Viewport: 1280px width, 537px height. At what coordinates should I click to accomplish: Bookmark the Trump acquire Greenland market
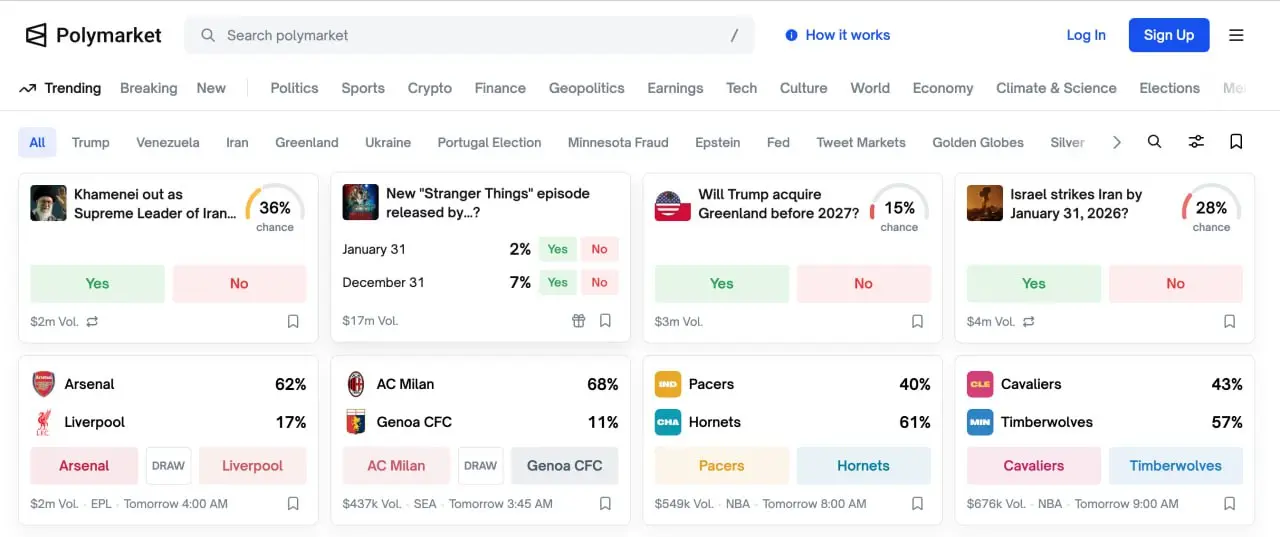pyautogui.click(x=917, y=322)
